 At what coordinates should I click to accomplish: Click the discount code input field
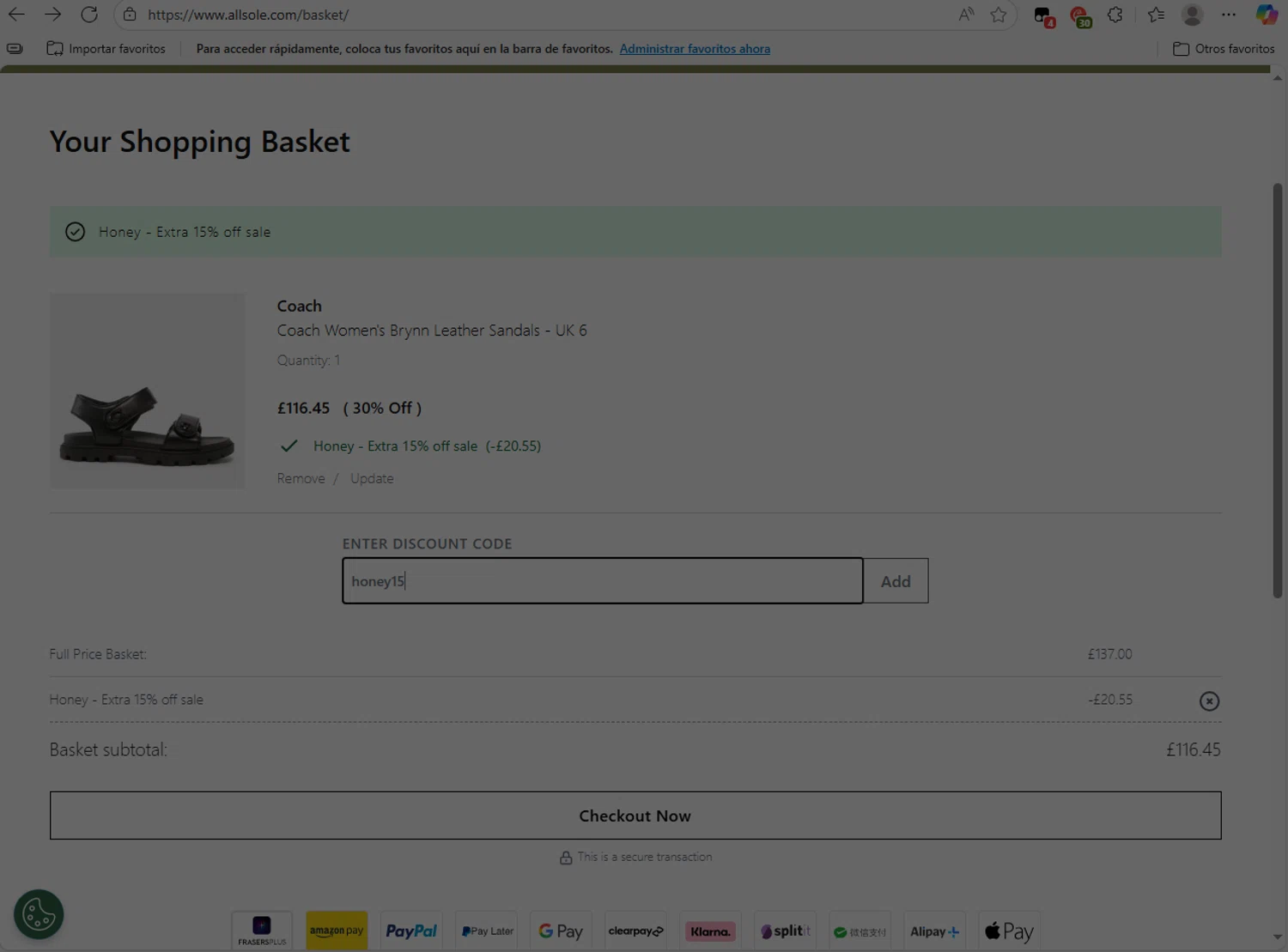(x=603, y=581)
